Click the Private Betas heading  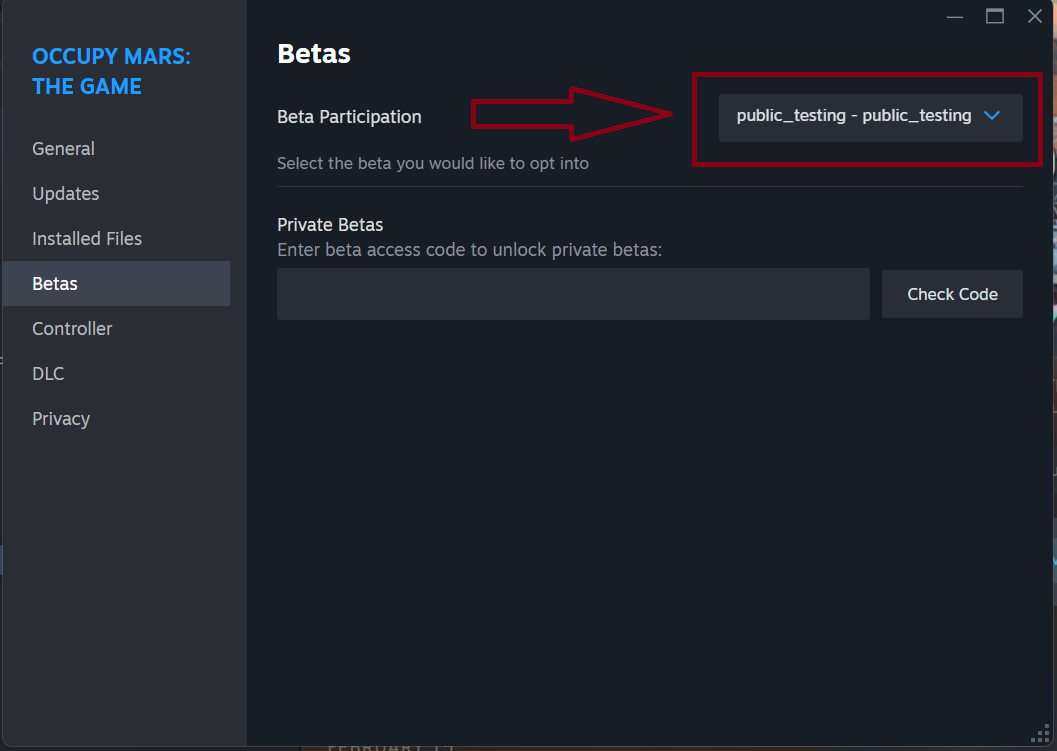[330, 224]
